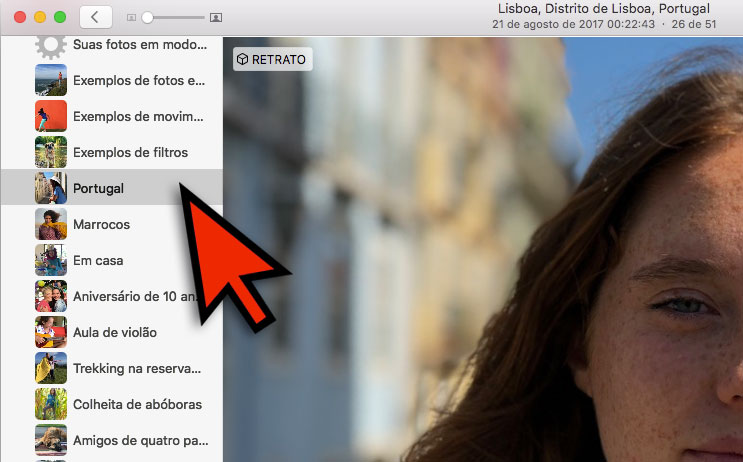Open the Portugal album
Viewport: 743px width, 462px height.
tap(98, 188)
